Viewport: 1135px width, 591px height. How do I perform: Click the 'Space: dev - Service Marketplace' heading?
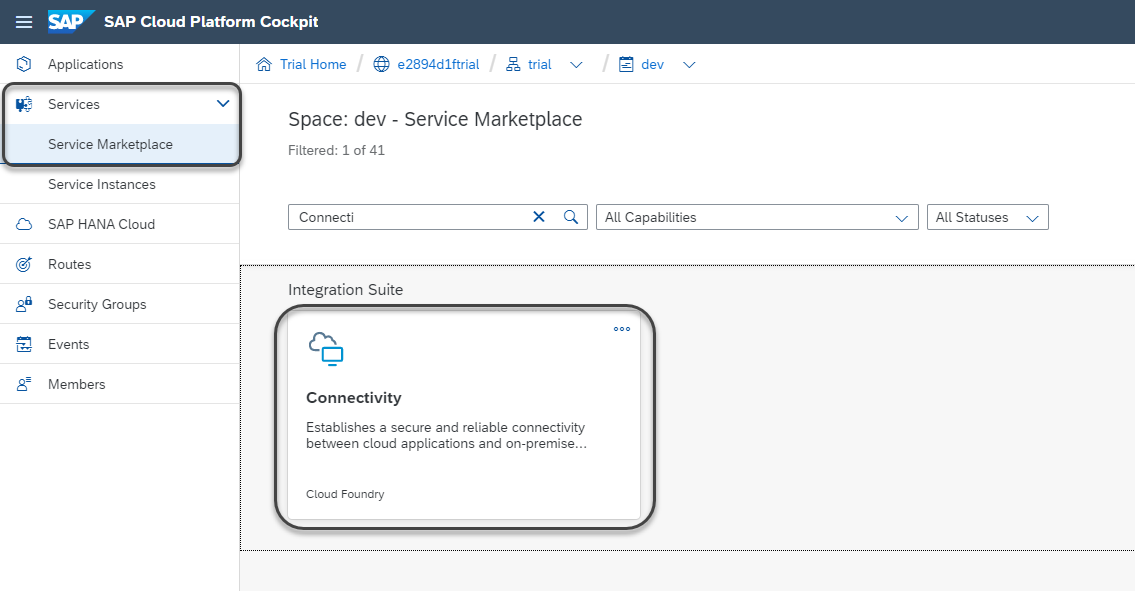tap(435, 120)
